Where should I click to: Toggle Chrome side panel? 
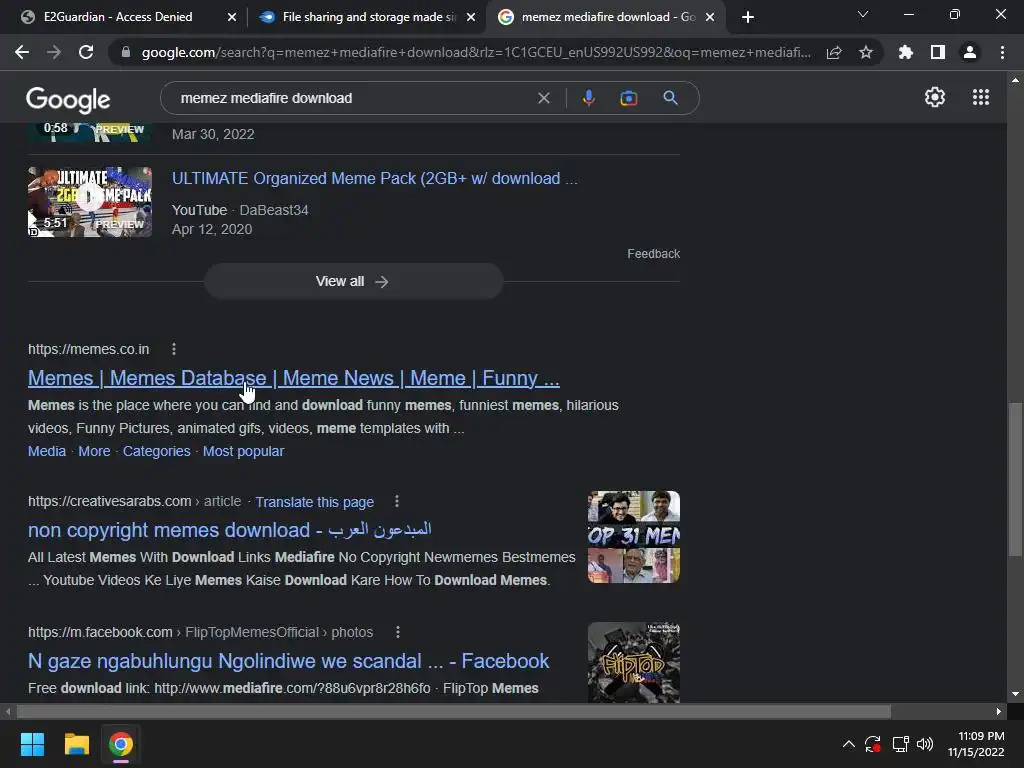(938, 52)
